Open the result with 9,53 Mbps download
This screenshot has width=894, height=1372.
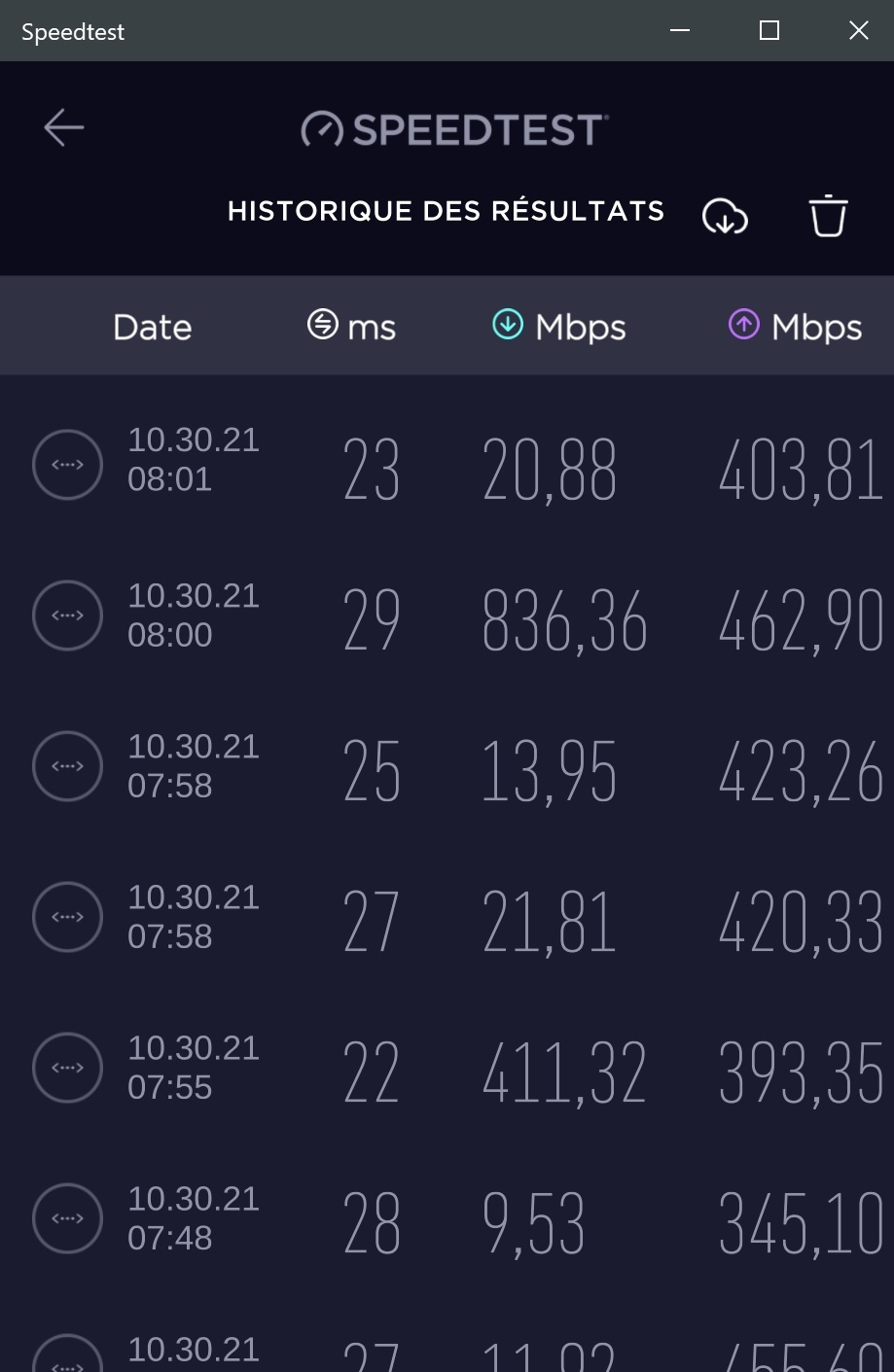pos(447,1218)
